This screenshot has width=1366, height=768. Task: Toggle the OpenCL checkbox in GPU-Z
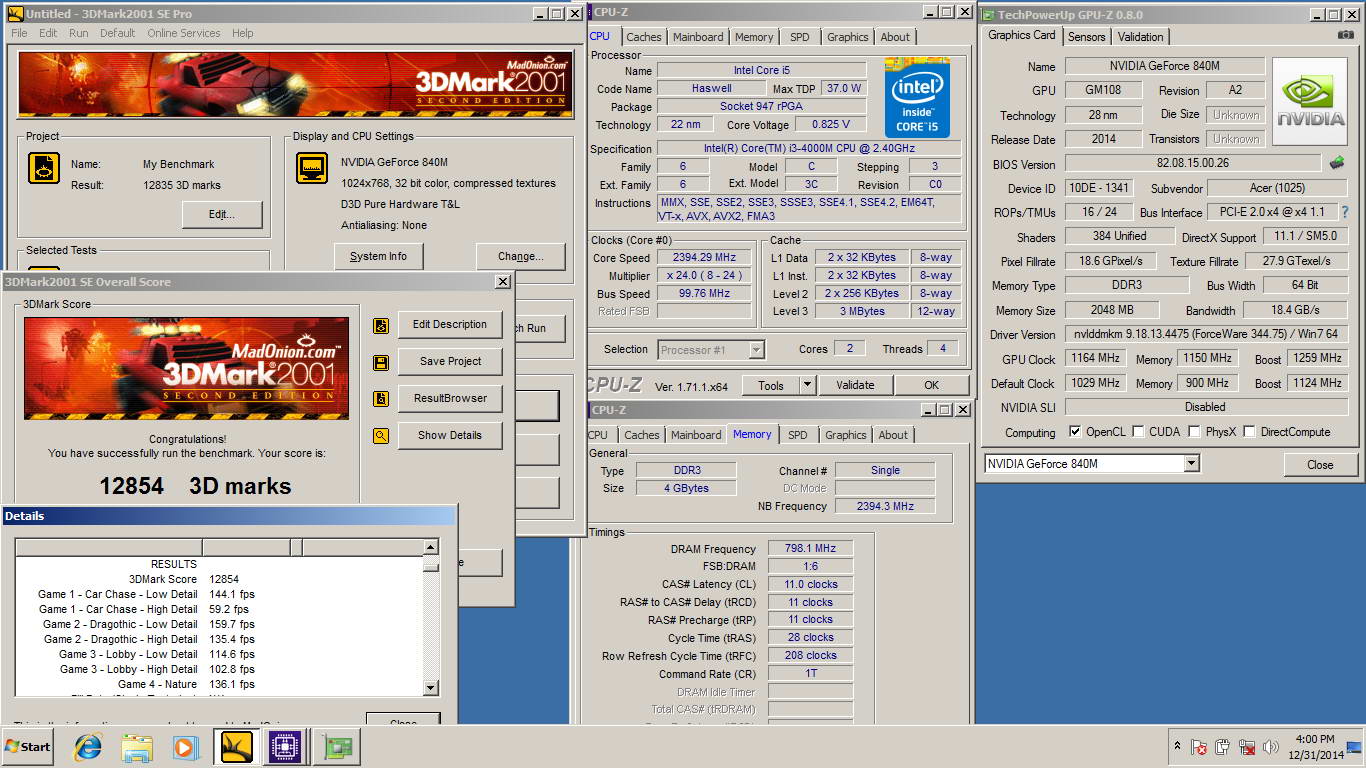[1075, 432]
